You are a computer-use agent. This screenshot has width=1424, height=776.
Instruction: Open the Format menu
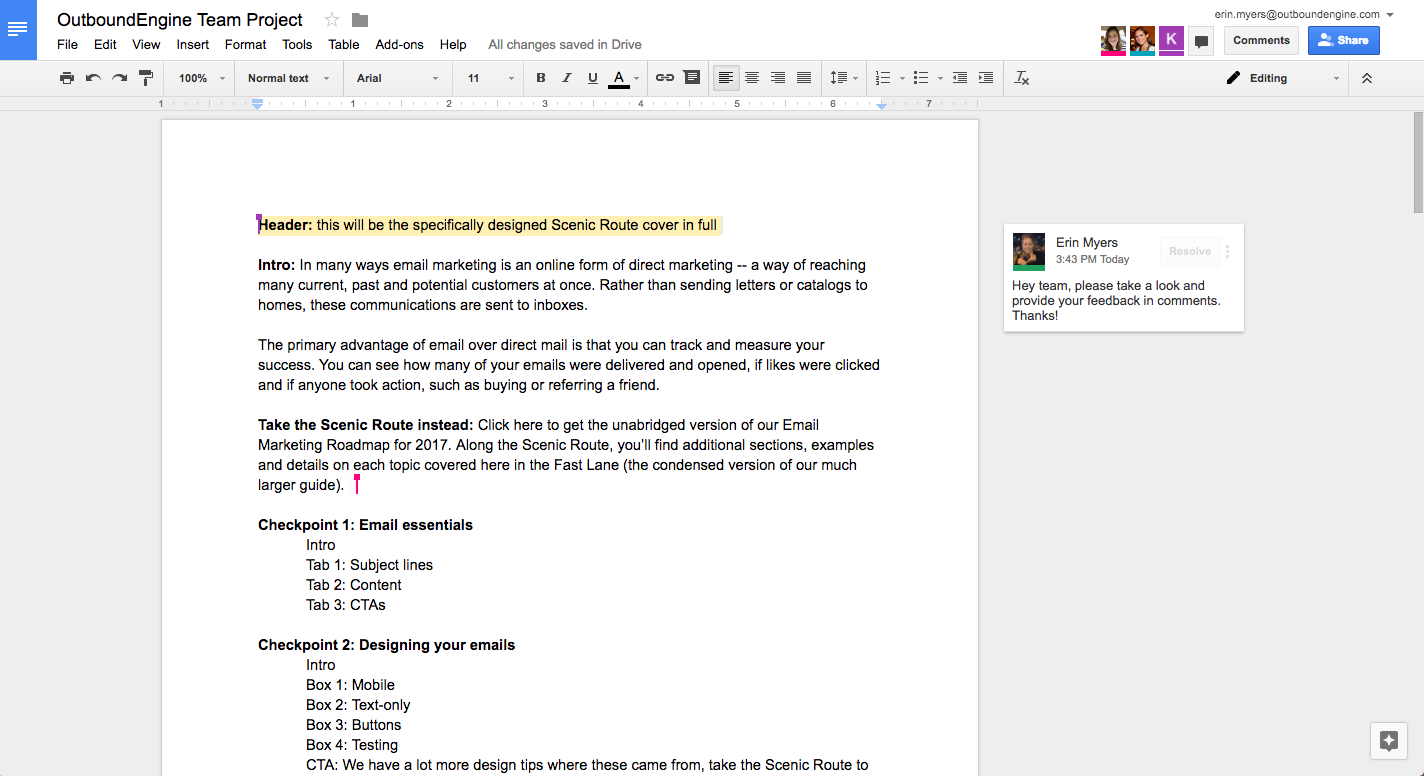tap(245, 44)
